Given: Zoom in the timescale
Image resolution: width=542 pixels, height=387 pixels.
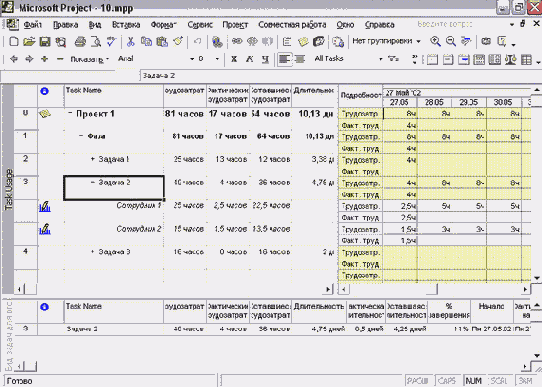Looking at the screenshot, I should (x=435, y=42).
